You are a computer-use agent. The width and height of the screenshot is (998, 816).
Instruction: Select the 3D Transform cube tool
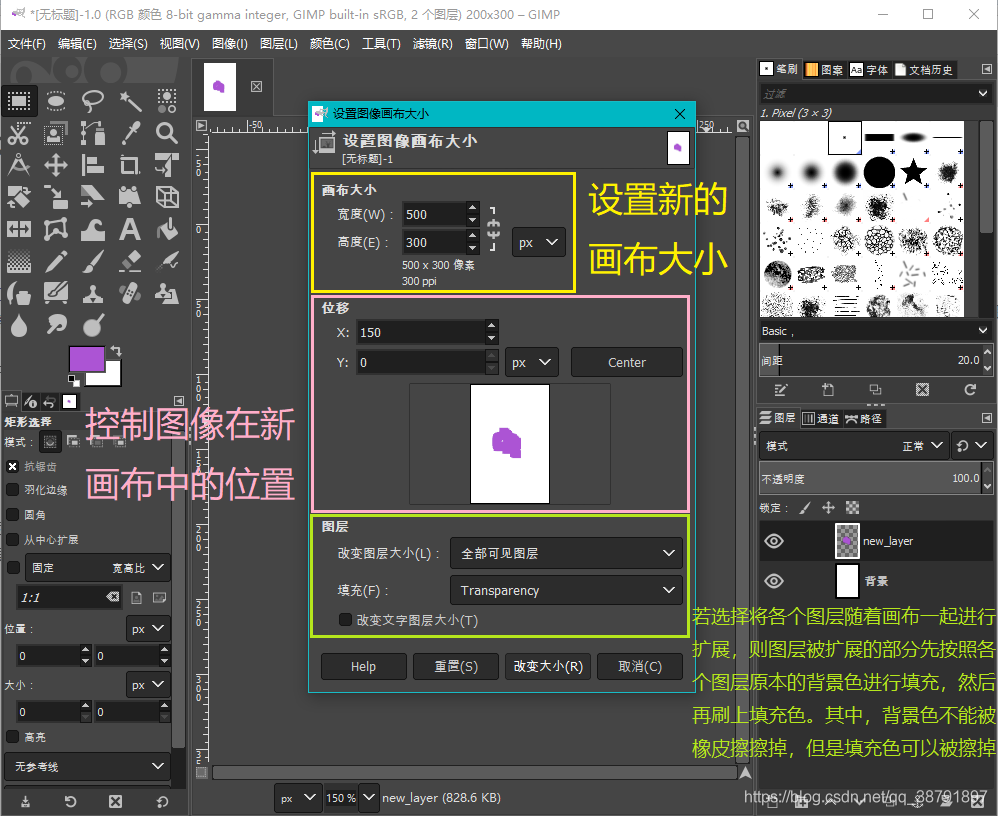coord(167,197)
